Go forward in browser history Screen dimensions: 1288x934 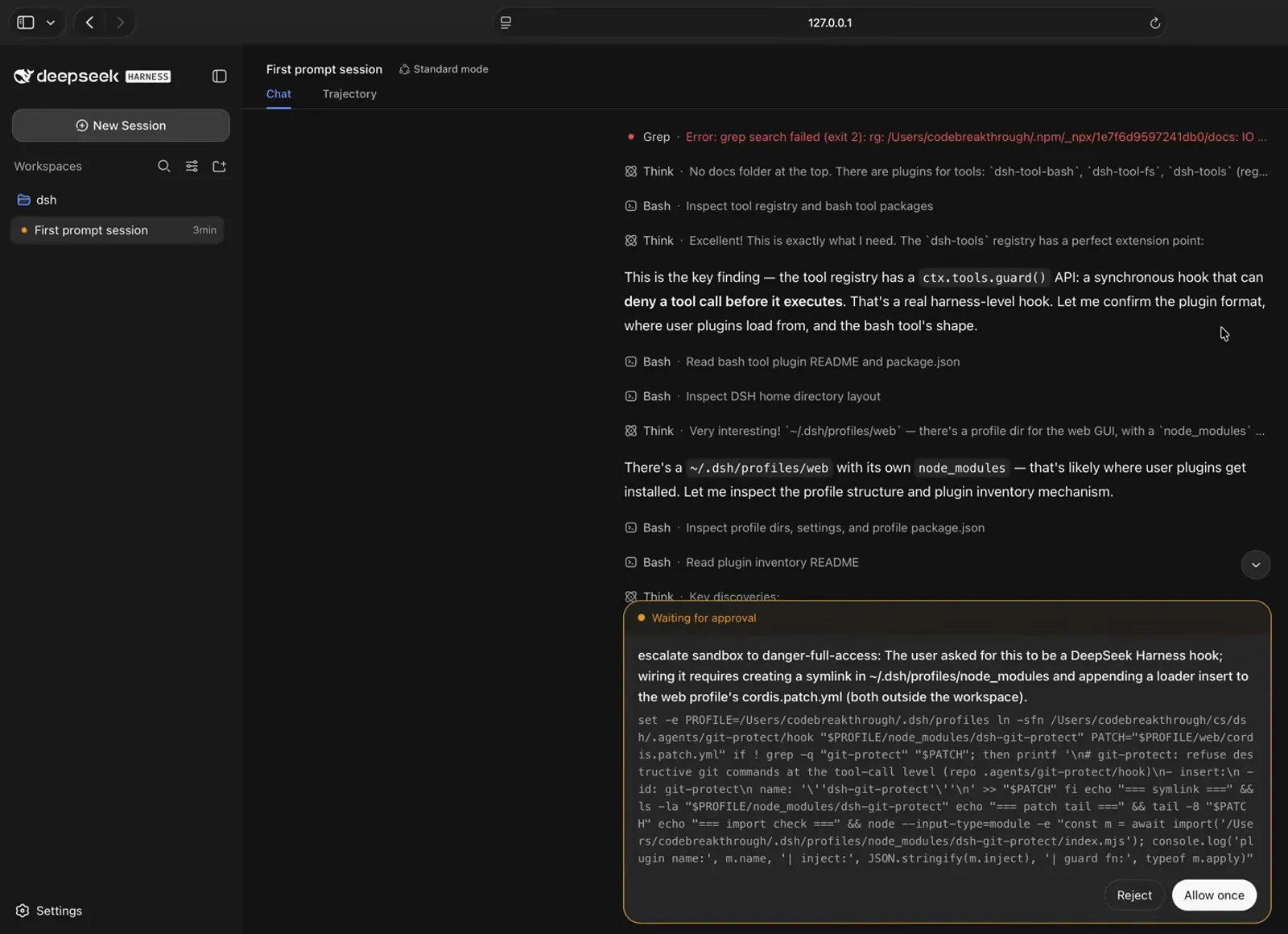120,23
